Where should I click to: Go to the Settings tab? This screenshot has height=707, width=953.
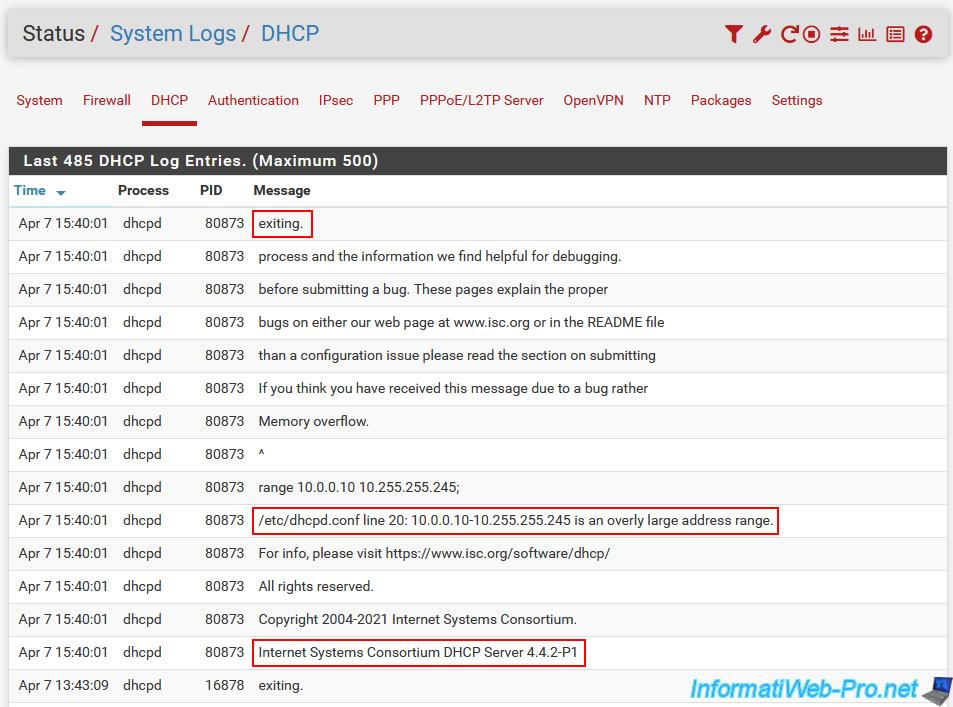796,100
